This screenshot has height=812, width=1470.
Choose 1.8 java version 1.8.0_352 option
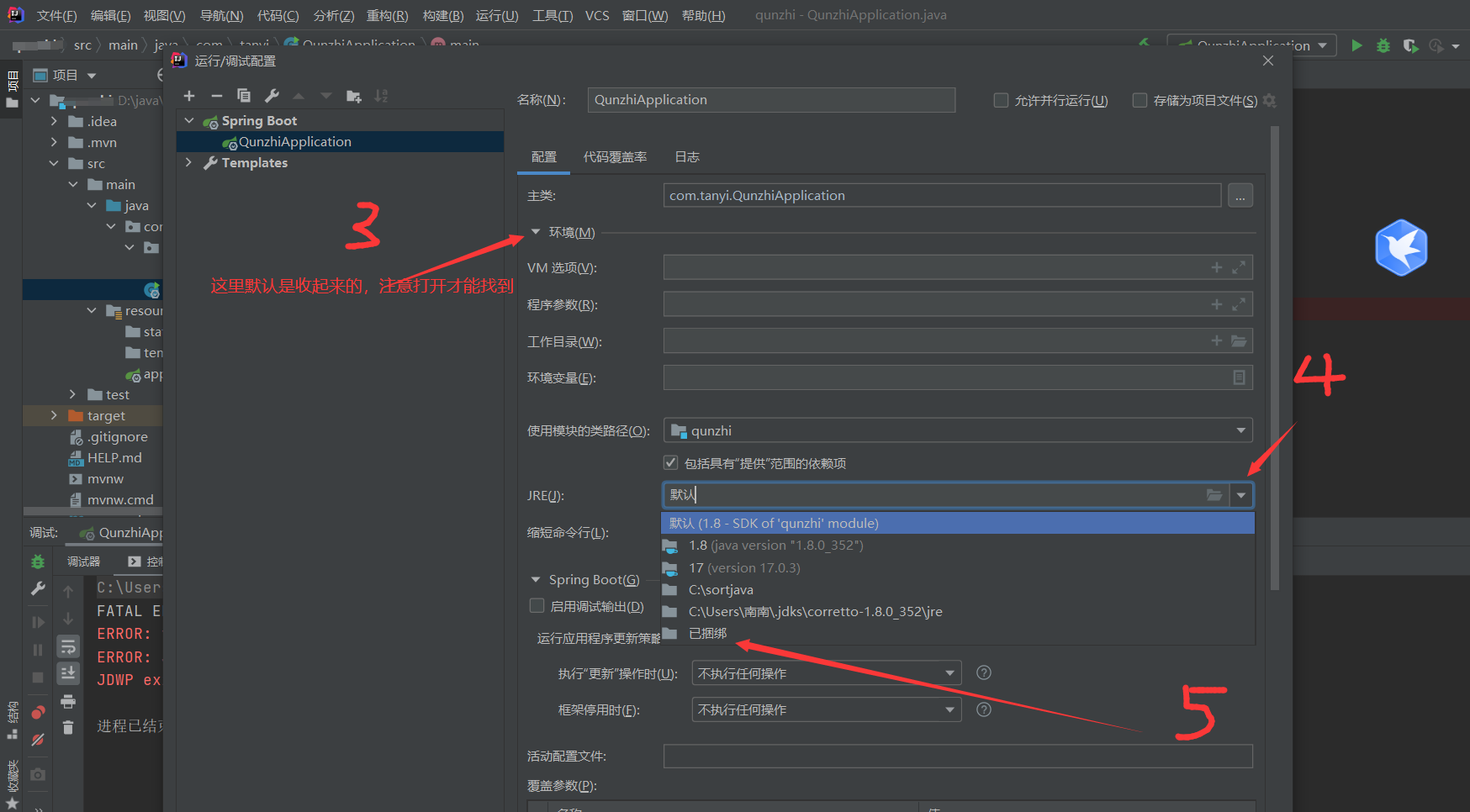tap(958, 546)
